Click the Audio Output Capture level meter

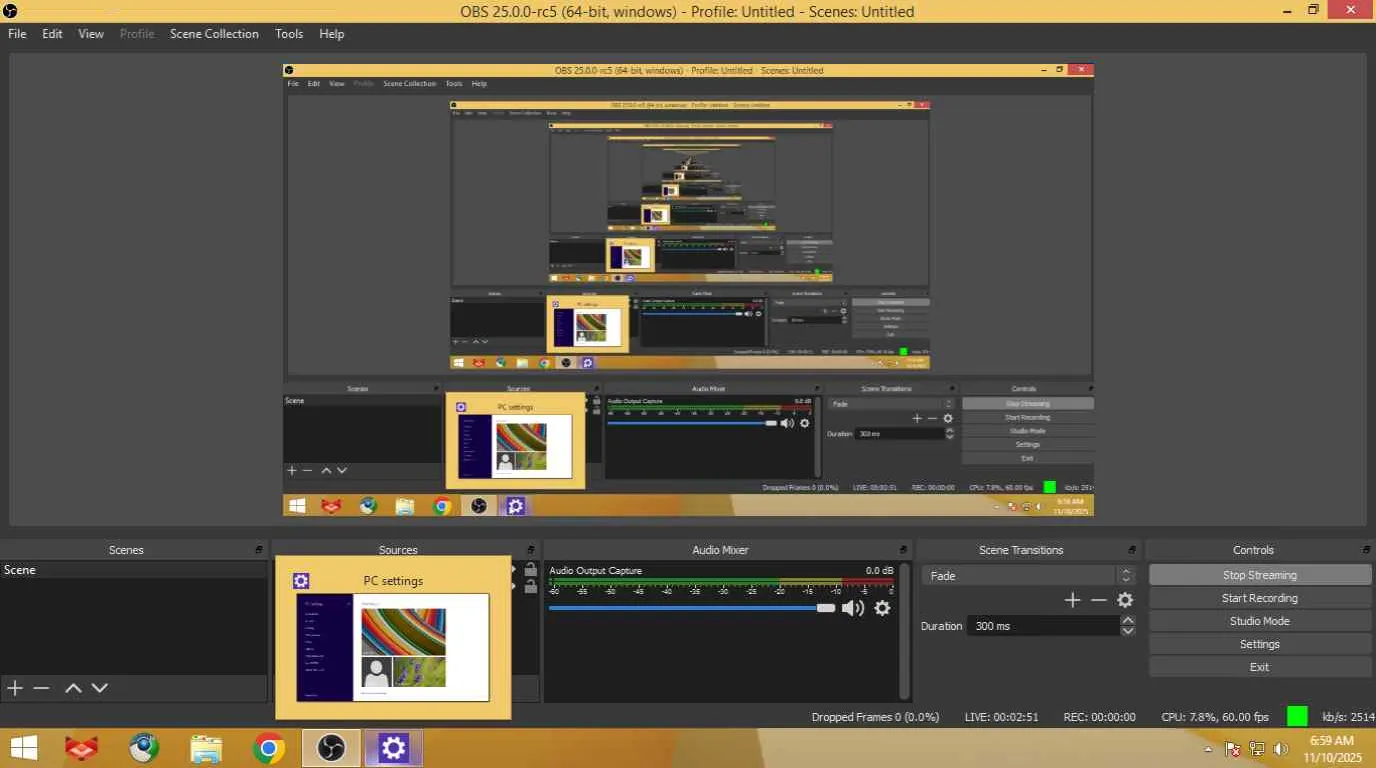coord(721,581)
